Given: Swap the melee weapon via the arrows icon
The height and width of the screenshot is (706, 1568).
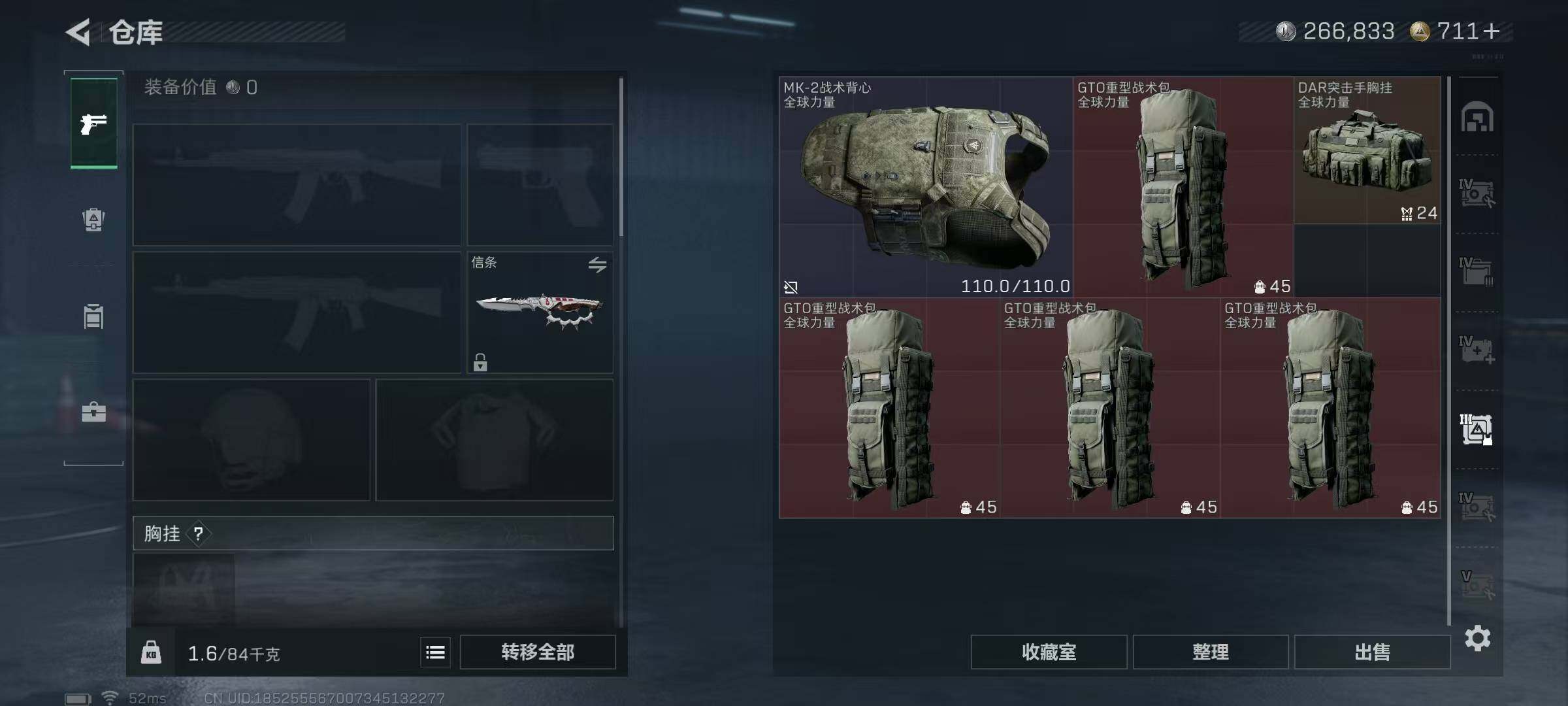Looking at the screenshot, I should (x=597, y=265).
